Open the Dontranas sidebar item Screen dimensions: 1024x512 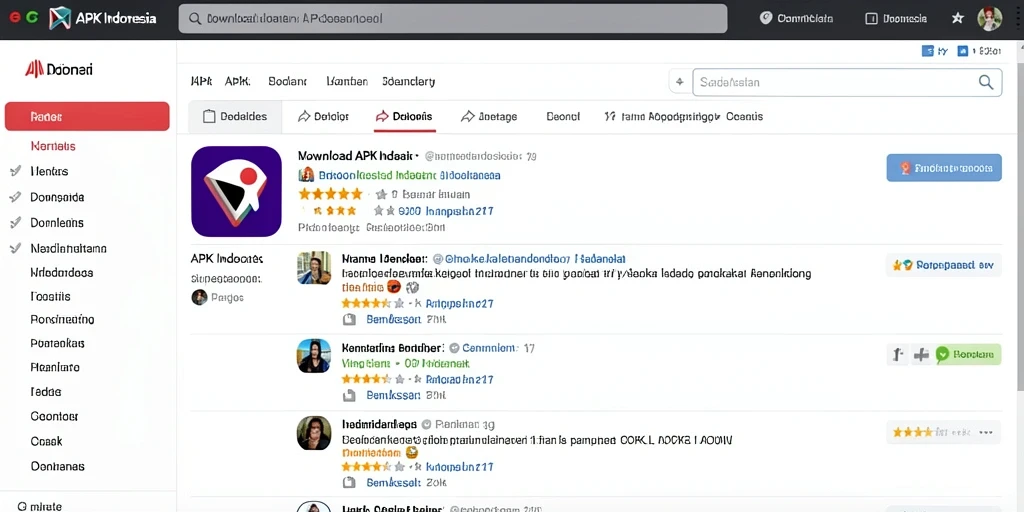[57, 466]
